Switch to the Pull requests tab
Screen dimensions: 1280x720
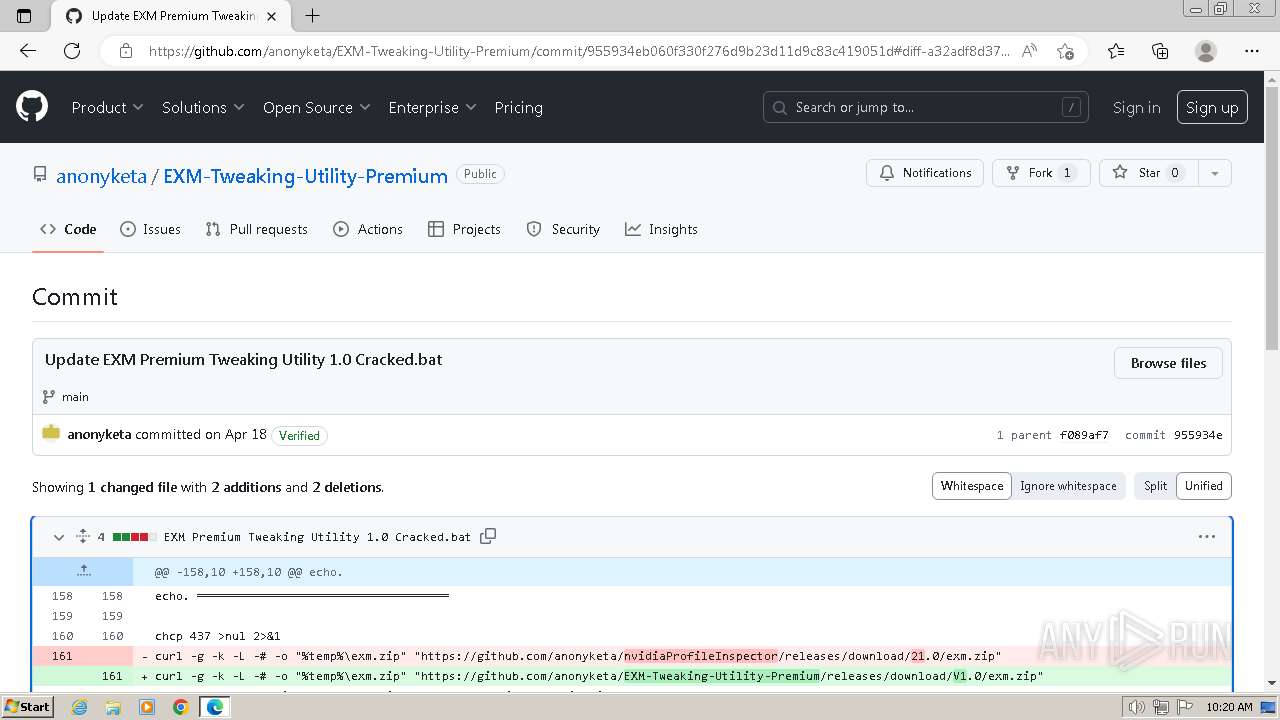pos(256,229)
